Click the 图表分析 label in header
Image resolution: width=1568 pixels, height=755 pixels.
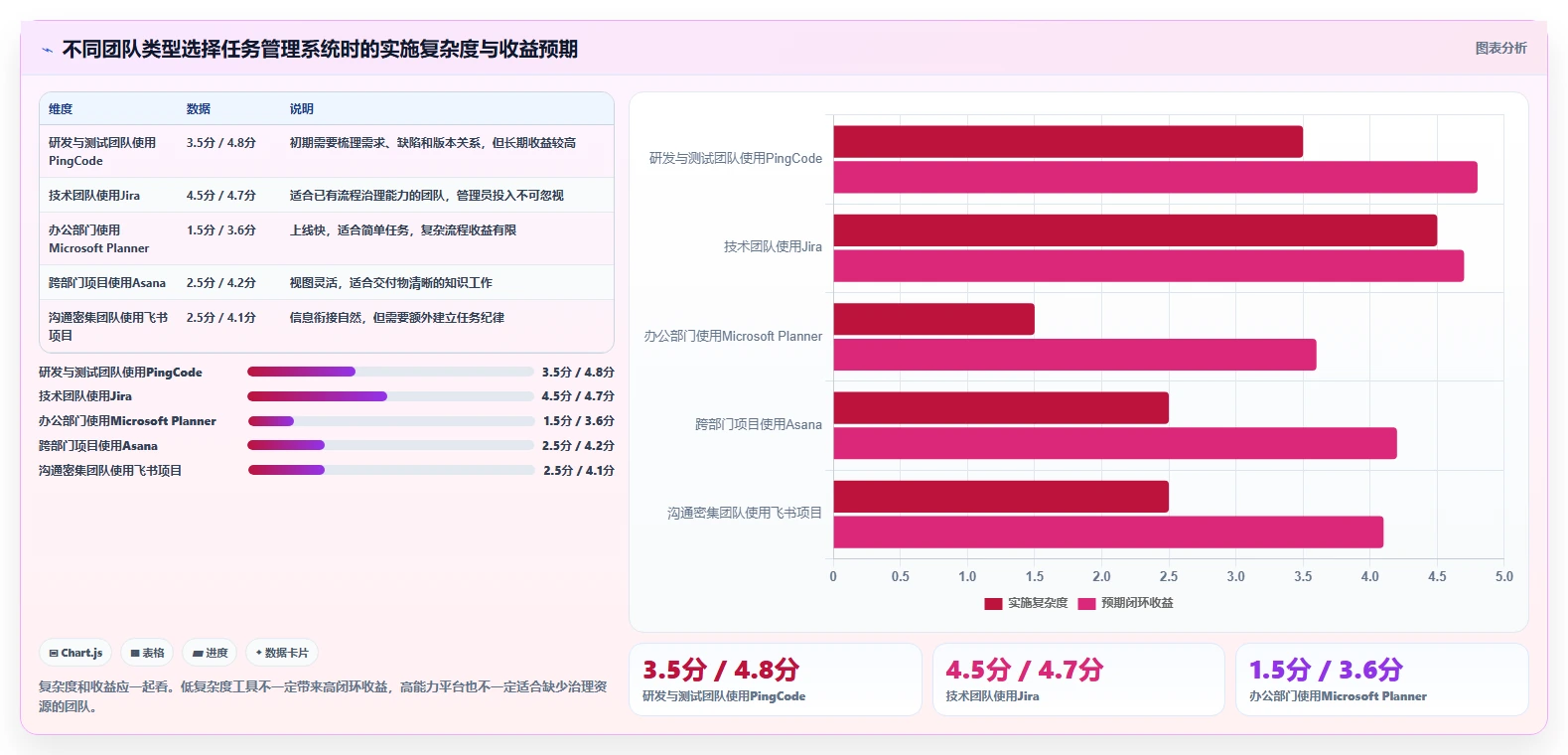click(1500, 48)
